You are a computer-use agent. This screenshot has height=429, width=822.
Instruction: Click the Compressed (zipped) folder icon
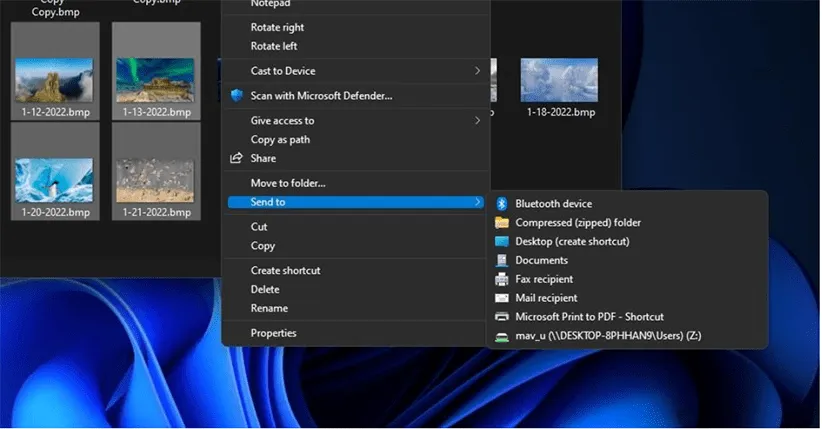[502, 223]
